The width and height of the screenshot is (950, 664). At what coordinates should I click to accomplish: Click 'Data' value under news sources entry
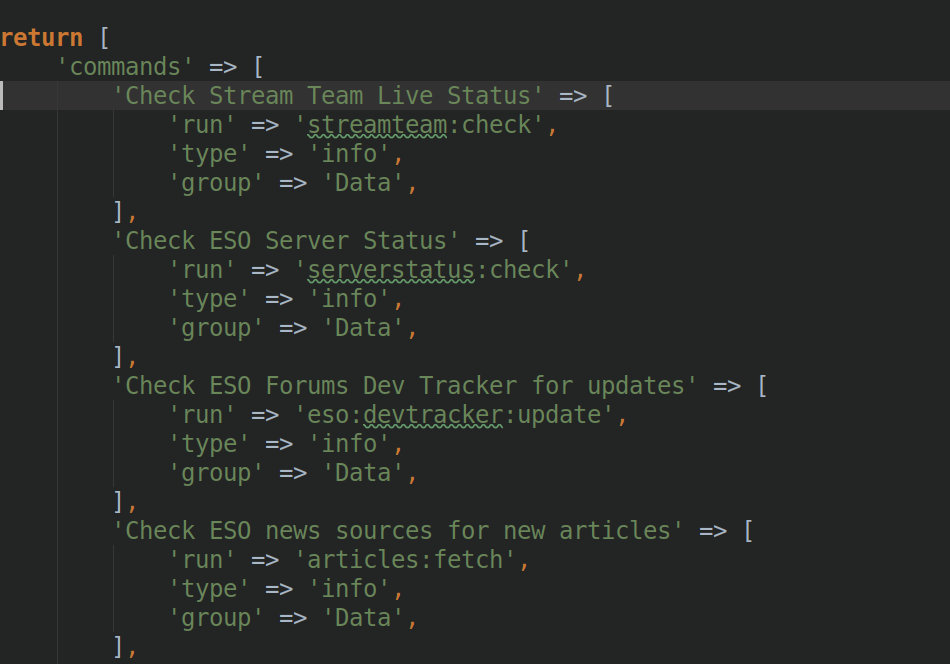point(363,618)
